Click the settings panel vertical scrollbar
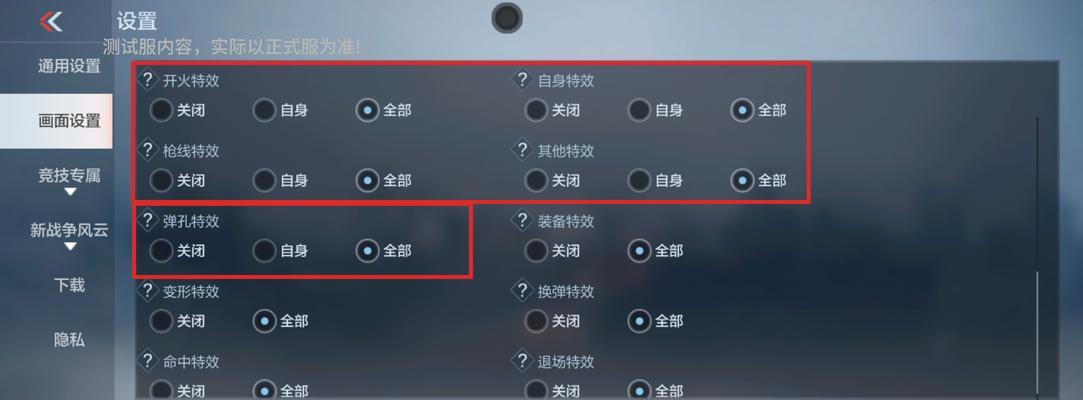Viewport: 1083px width, 400px height. (x=1037, y=256)
